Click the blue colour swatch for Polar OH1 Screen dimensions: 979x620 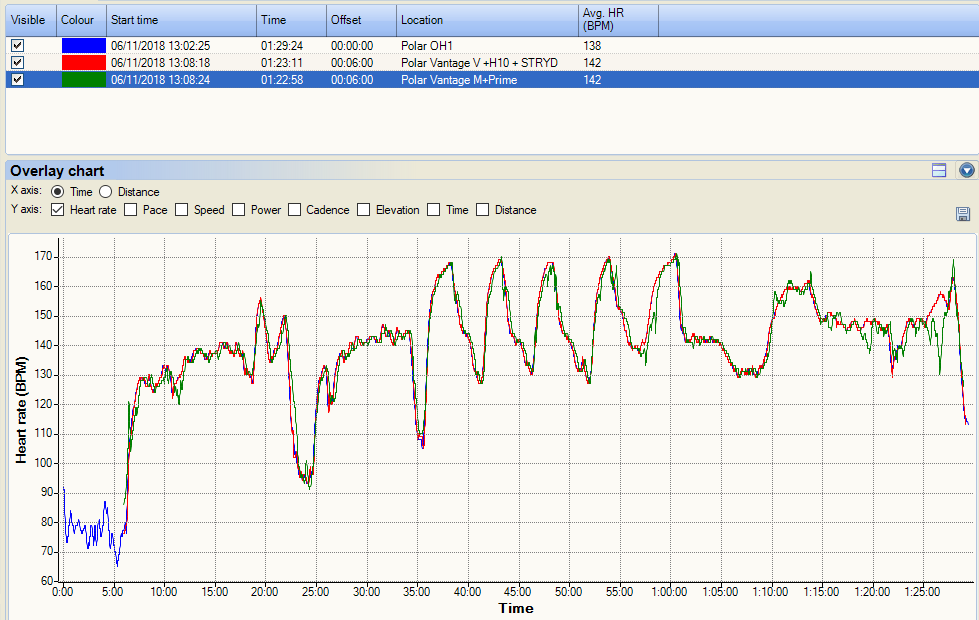pos(83,46)
